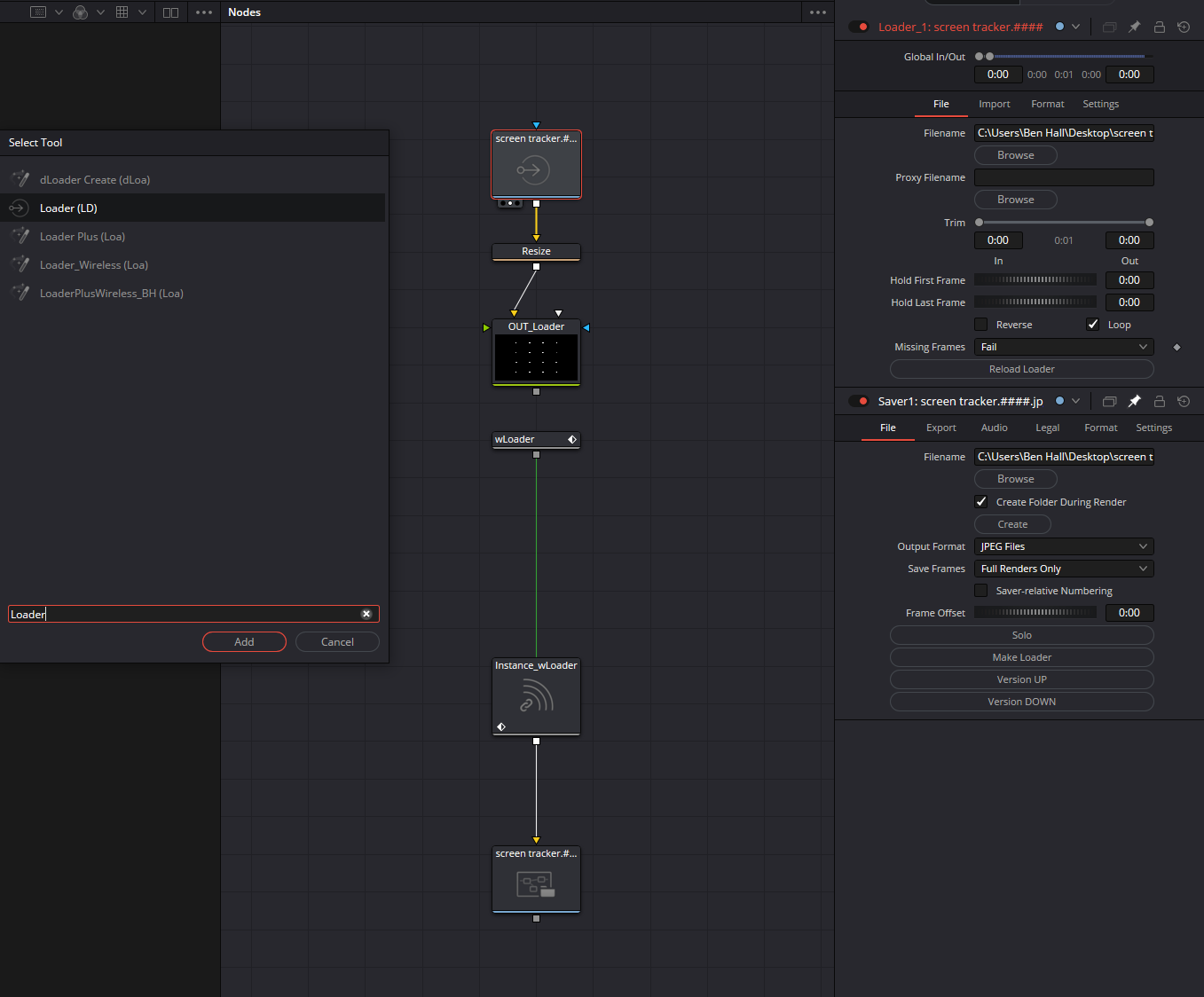Switch to Loader_1 Format tab

[1048, 105]
